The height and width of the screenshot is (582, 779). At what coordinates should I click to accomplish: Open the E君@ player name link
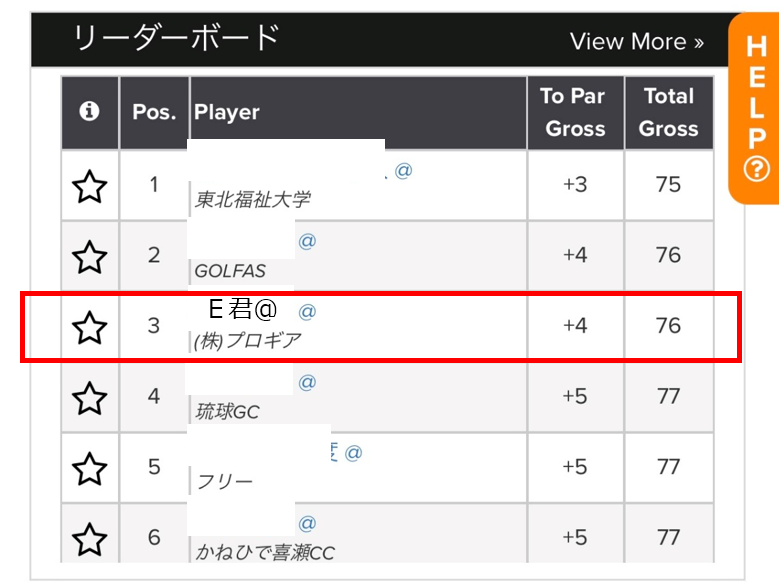[x=242, y=309]
